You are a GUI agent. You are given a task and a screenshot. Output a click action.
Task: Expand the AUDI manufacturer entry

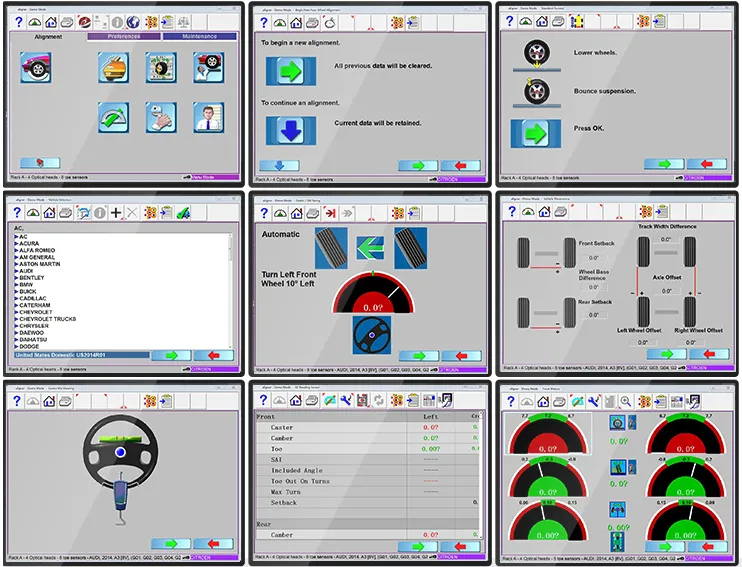(24, 271)
